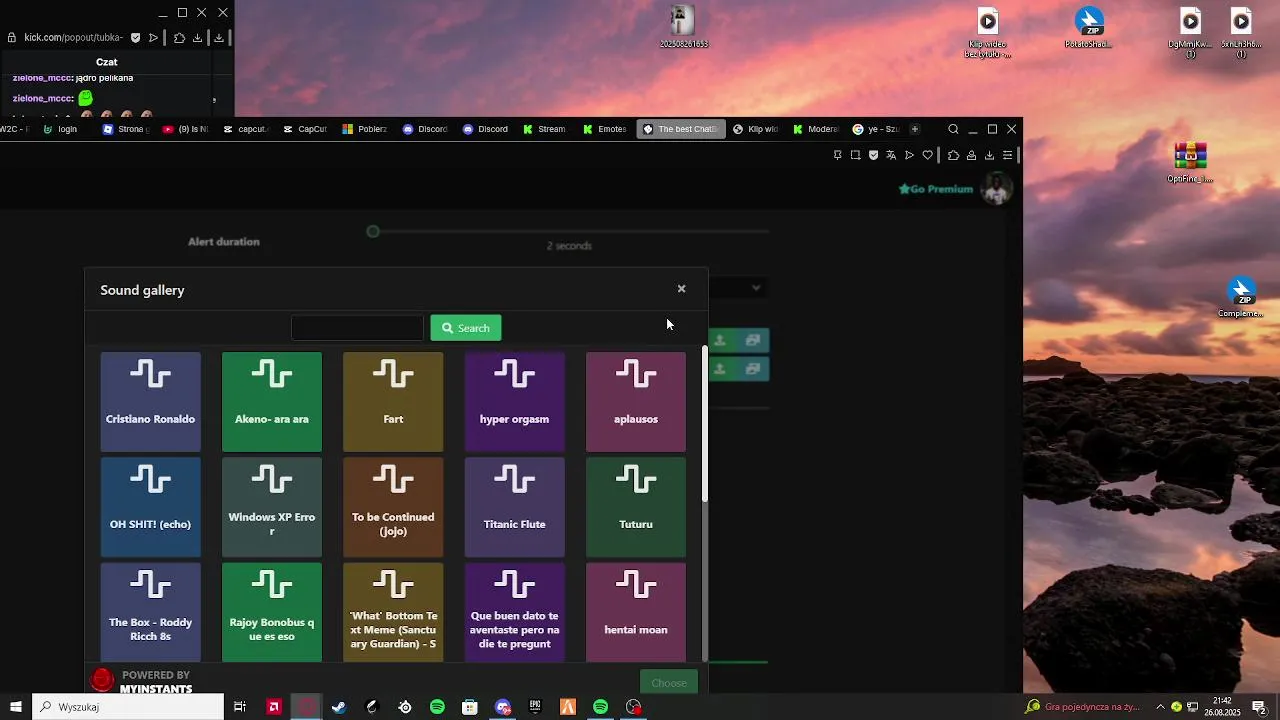Open Discord from the taskbar
The width and height of the screenshot is (1280, 720).
[x=503, y=707]
